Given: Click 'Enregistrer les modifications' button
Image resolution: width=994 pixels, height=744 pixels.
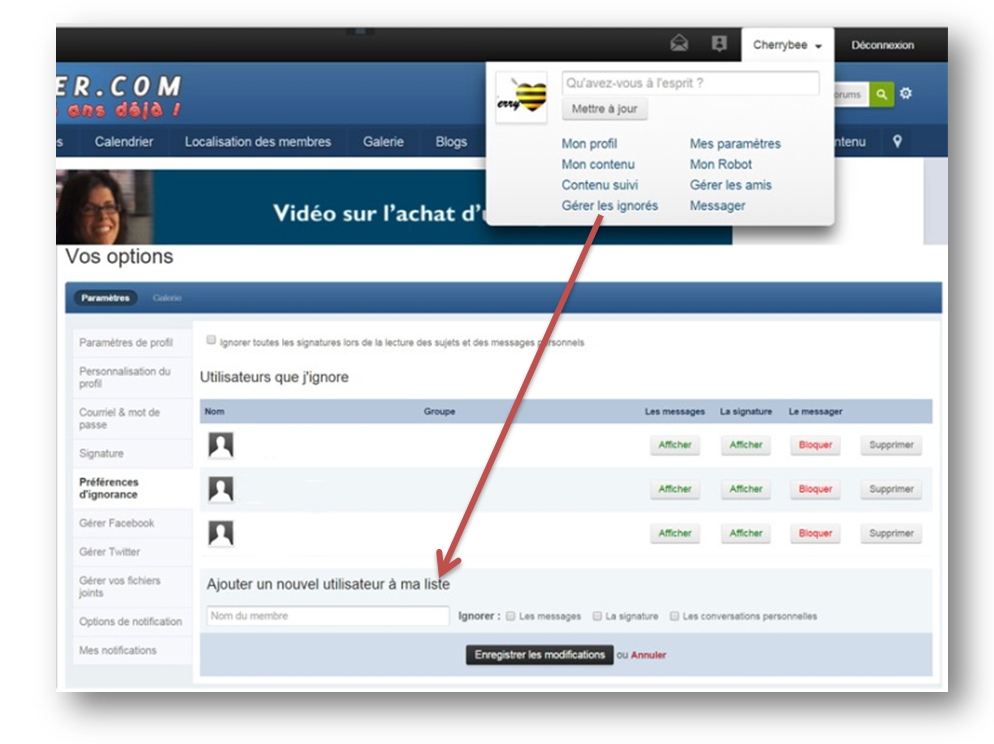Looking at the screenshot, I should pyautogui.click(x=539, y=655).
